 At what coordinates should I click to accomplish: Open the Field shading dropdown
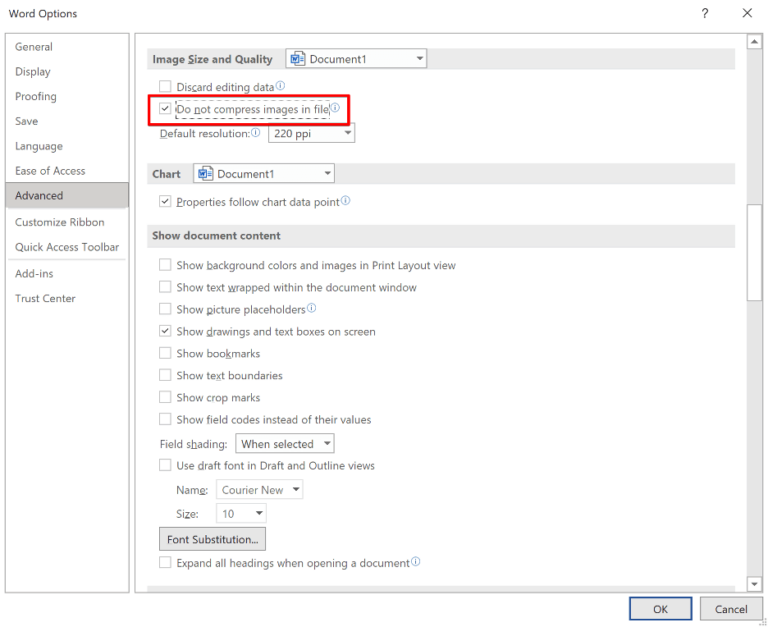pyautogui.click(x=285, y=444)
